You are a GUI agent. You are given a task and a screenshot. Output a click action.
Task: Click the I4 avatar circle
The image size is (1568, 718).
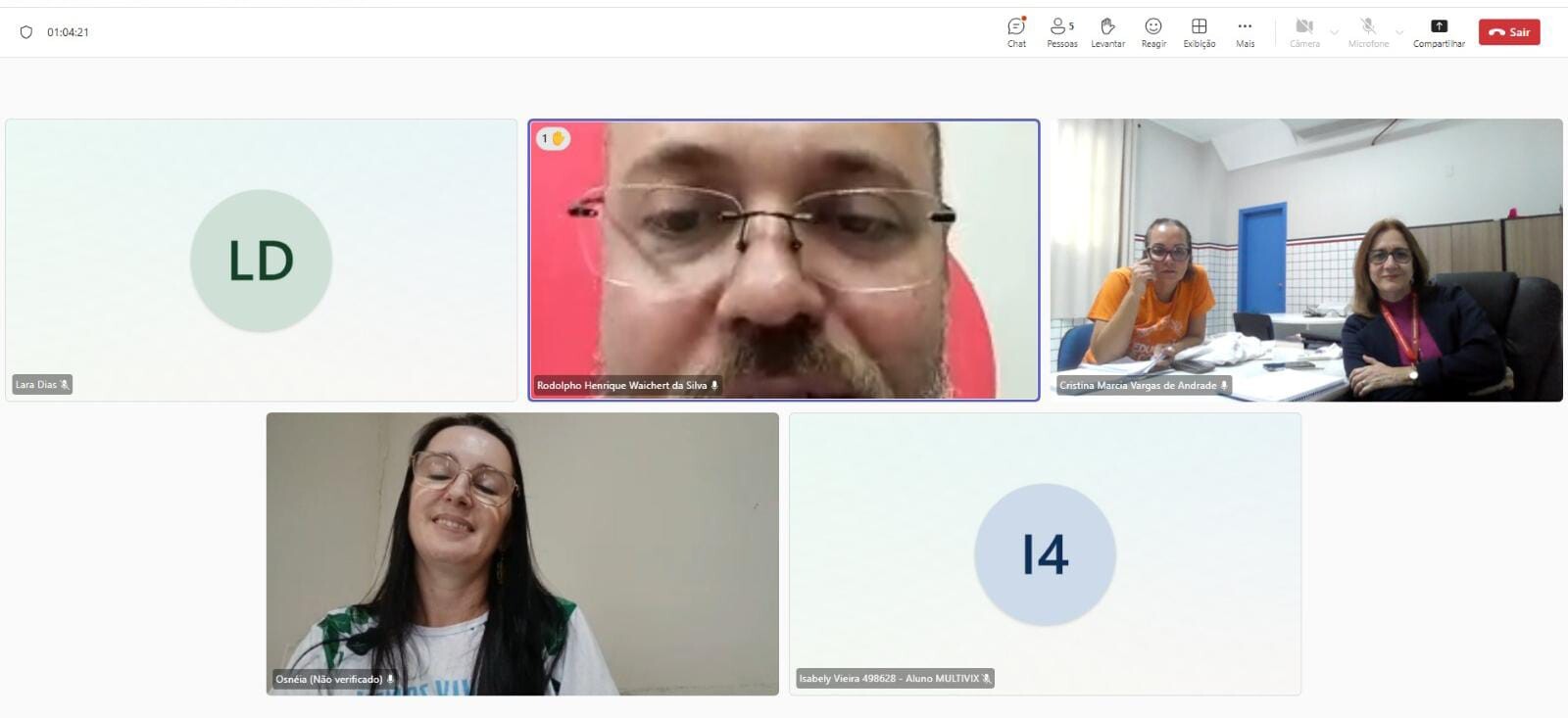pos(1045,554)
